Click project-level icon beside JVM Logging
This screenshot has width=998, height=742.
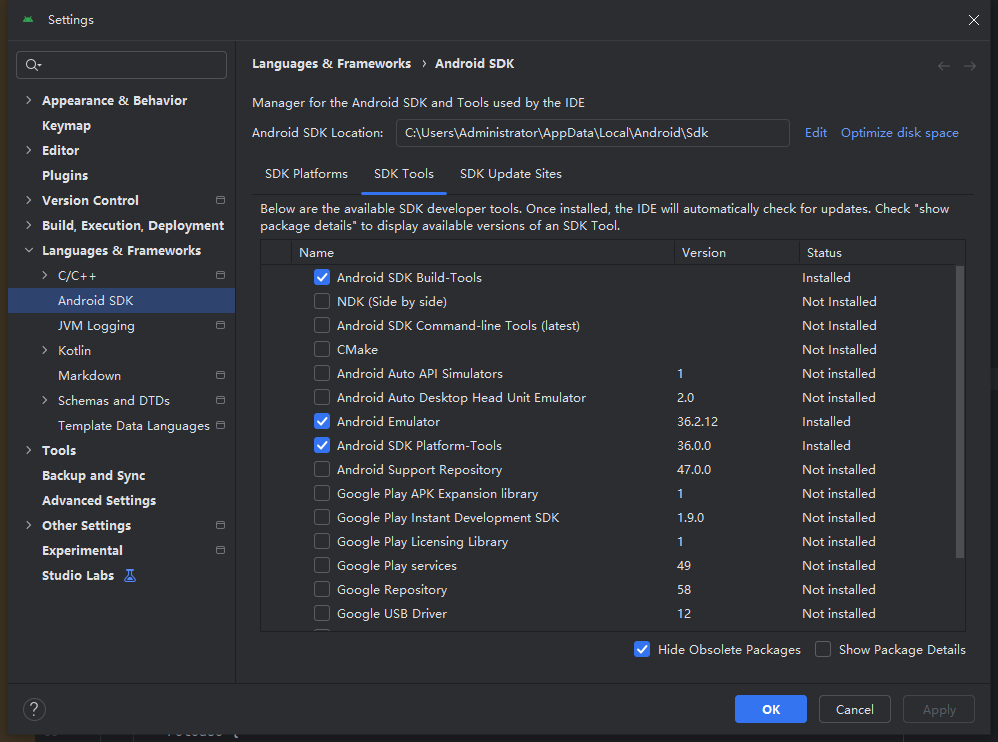(220, 326)
